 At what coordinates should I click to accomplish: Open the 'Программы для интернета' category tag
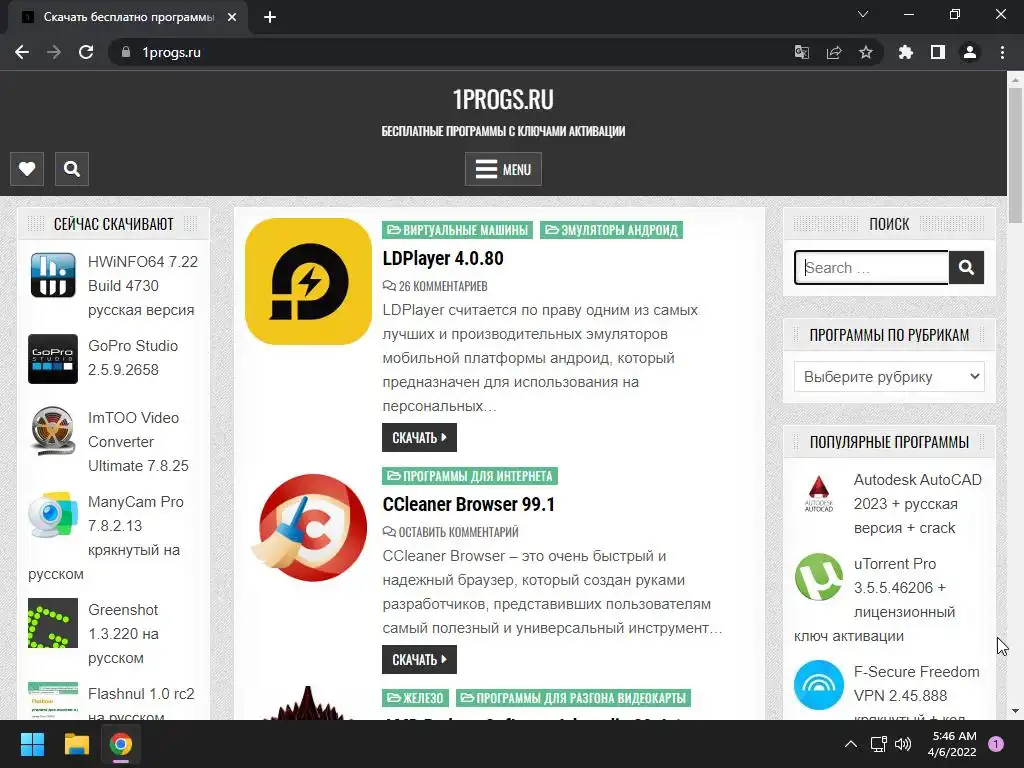click(x=470, y=476)
